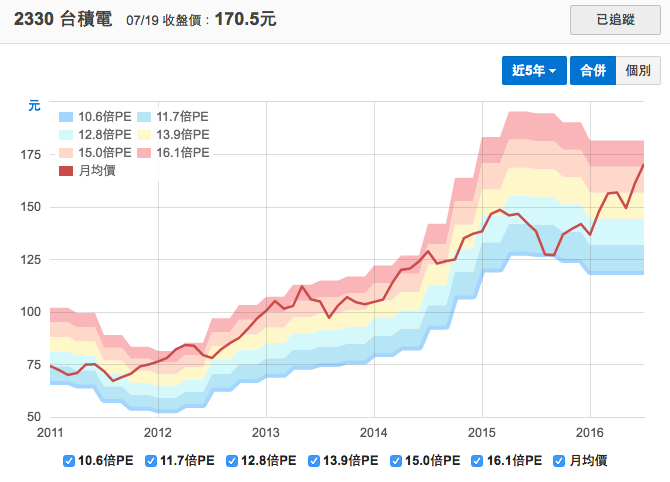Click the 已追蹤 follow button
The width and height of the screenshot is (670, 482).
(615, 19)
